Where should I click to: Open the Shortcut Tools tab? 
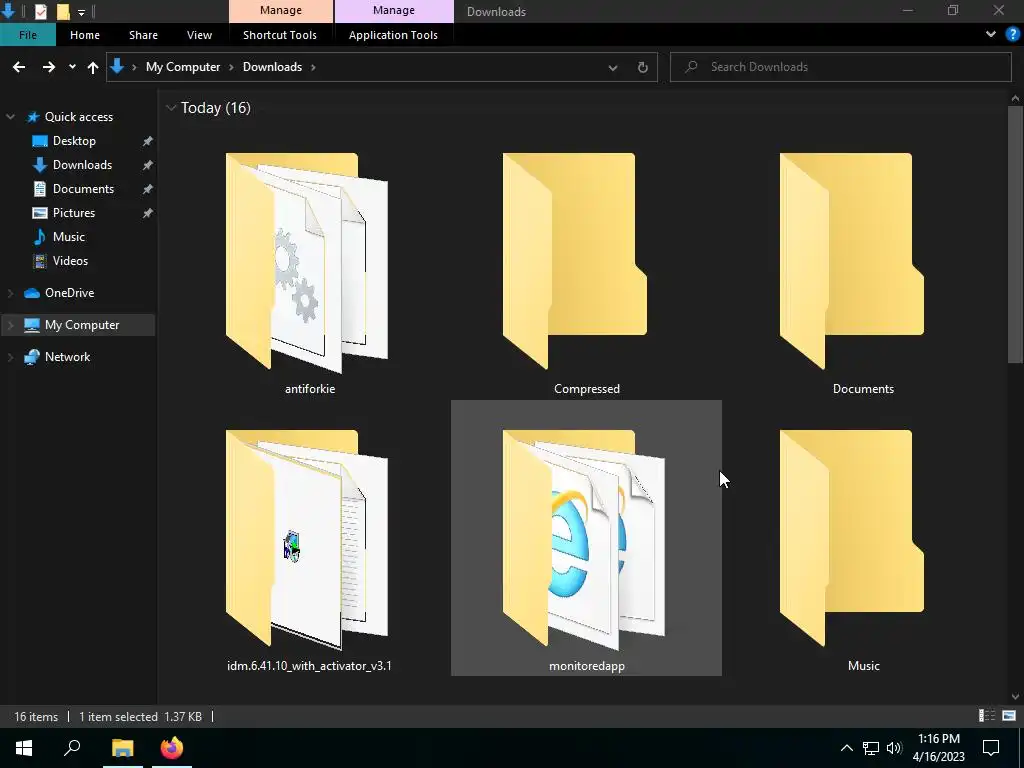(280, 35)
